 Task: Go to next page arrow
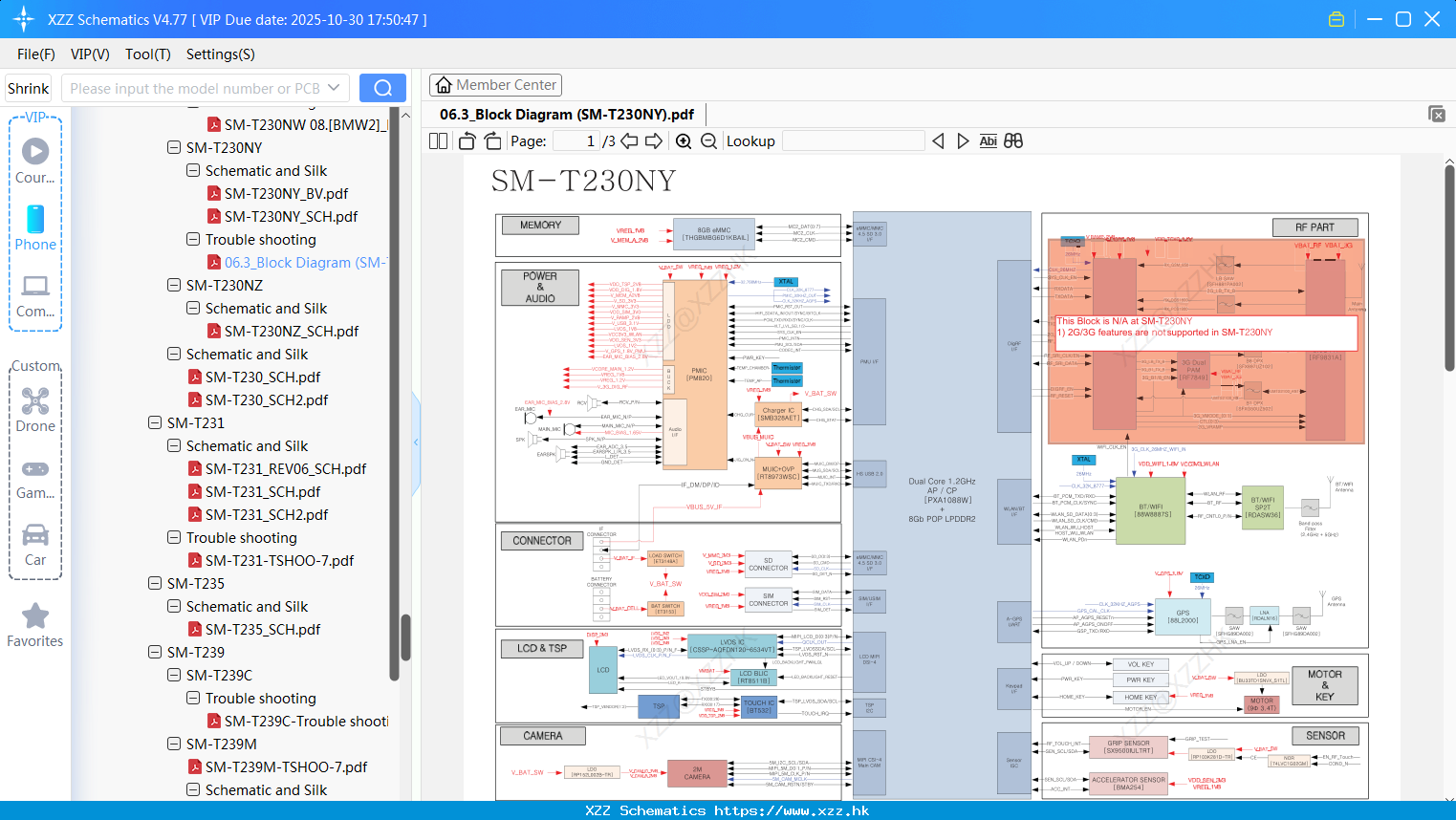[x=654, y=141]
